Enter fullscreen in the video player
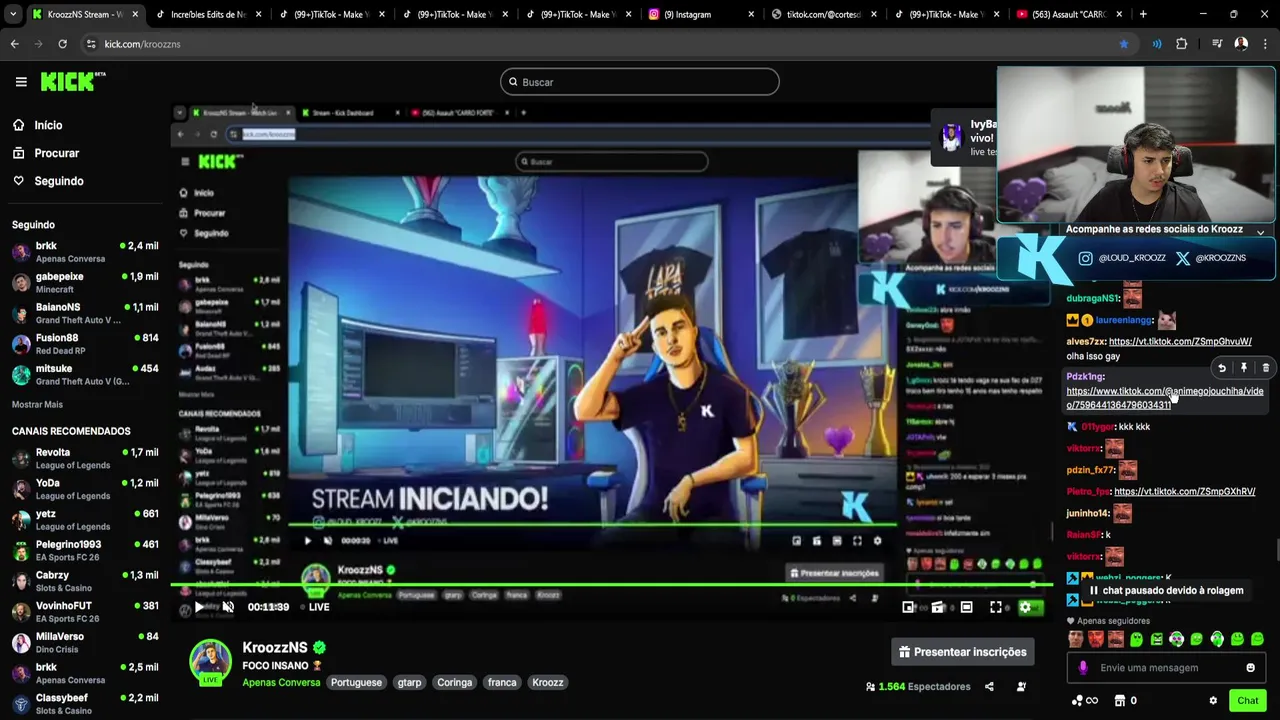This screenshot has height=720, width=1280. pyautogui.click(x=996, y=607)
